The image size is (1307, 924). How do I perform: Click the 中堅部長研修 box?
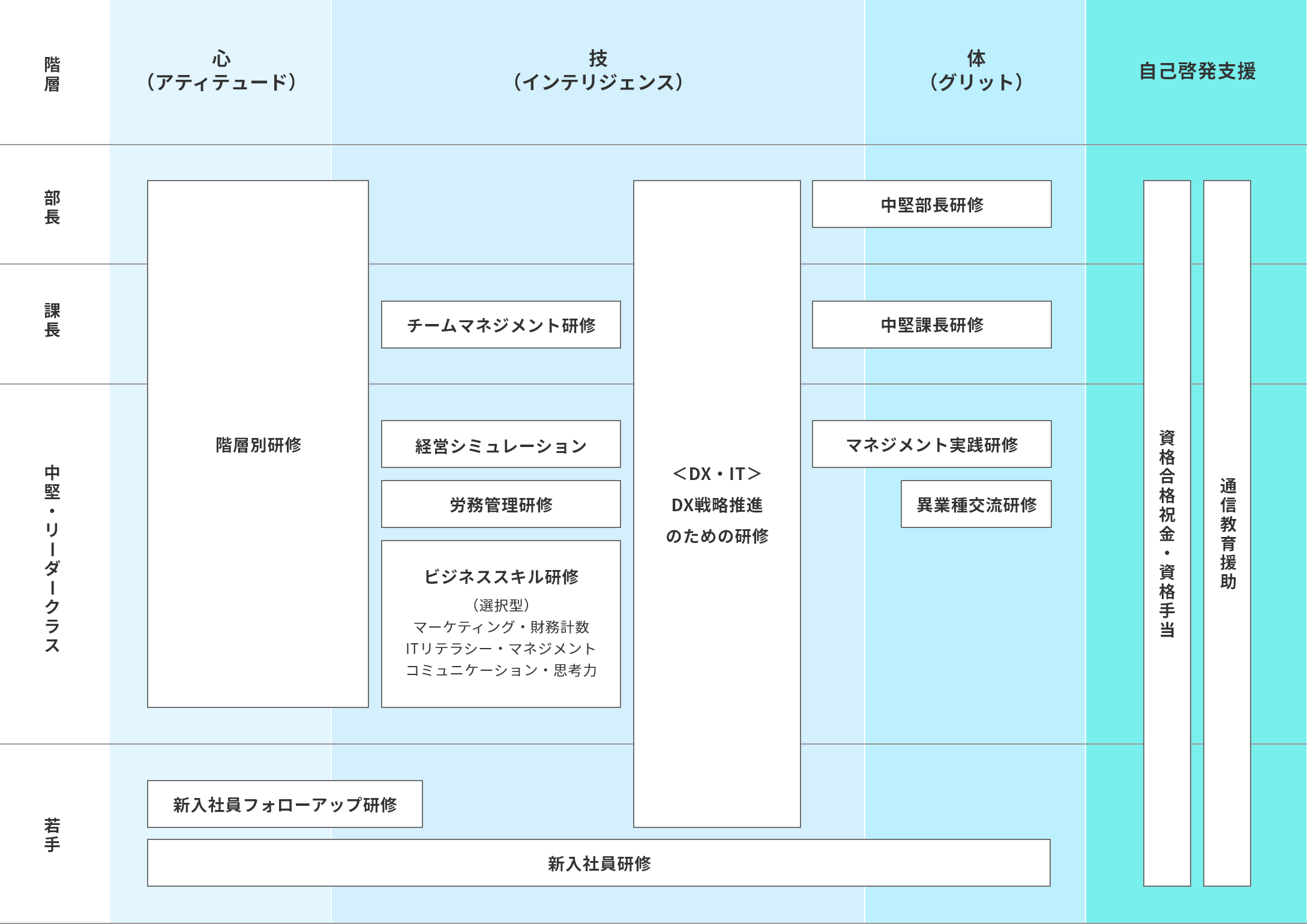932,205
